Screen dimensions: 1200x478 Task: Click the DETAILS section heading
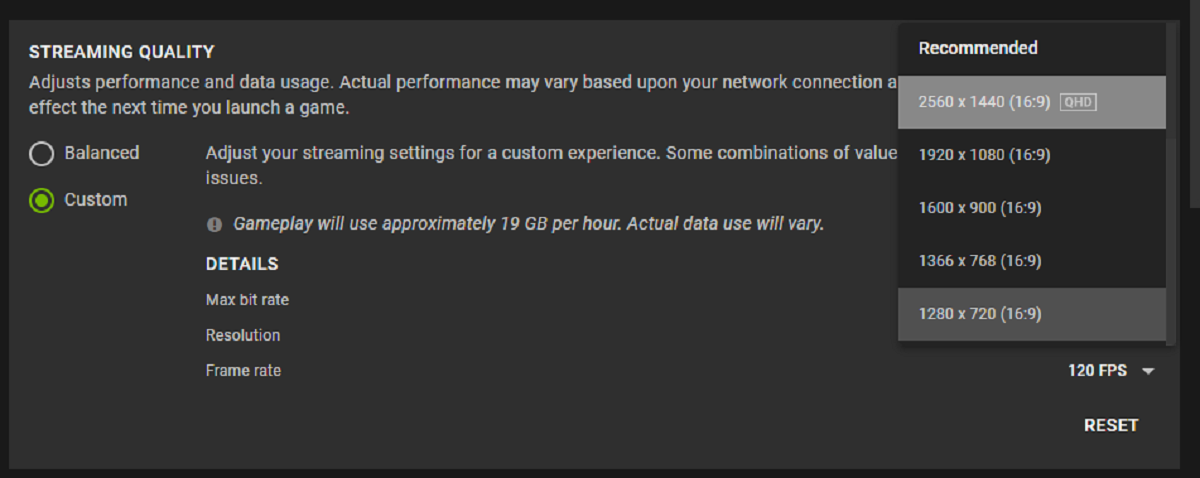242,264
